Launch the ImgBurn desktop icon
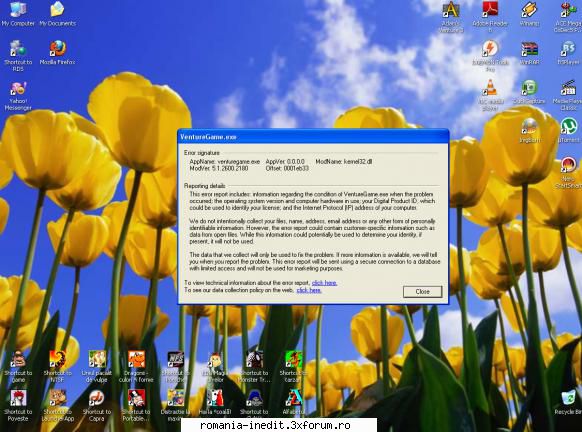Screen dimensions: 582x432 point(529,130)
